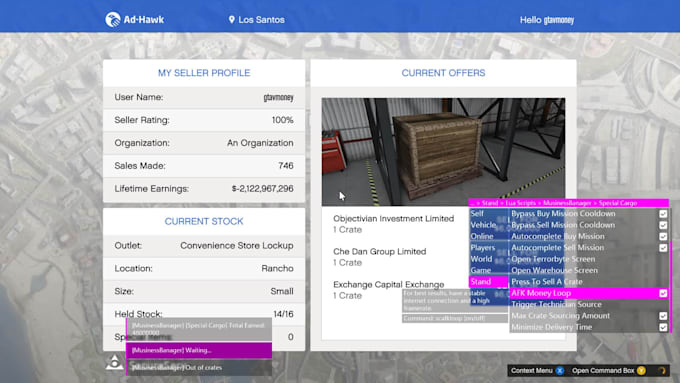Click the yellow Y Command Box icon

pos(641,370)
